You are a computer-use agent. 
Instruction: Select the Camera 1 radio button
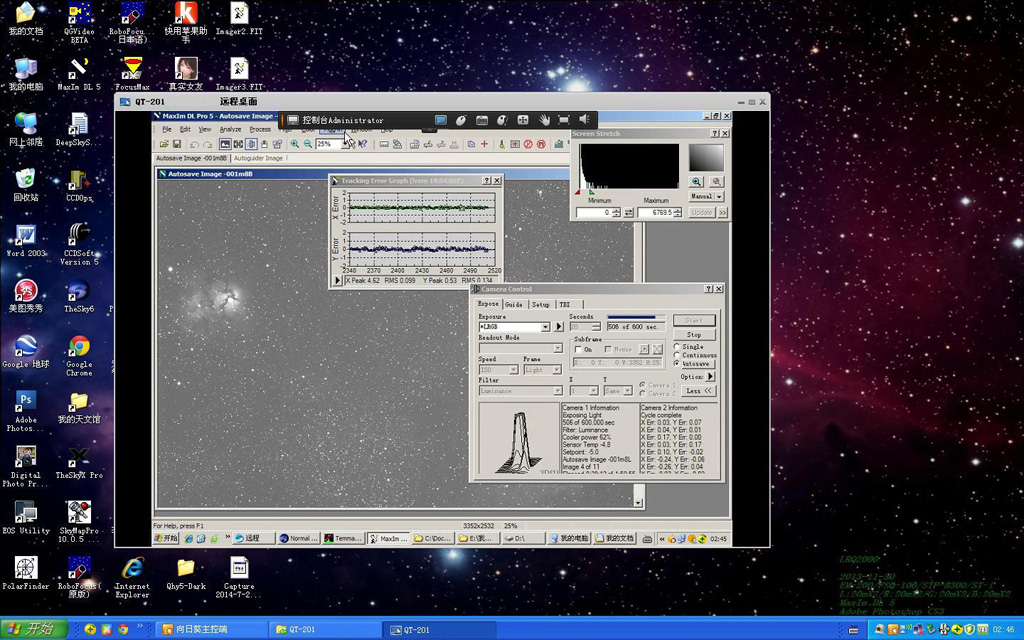point(643,385)
